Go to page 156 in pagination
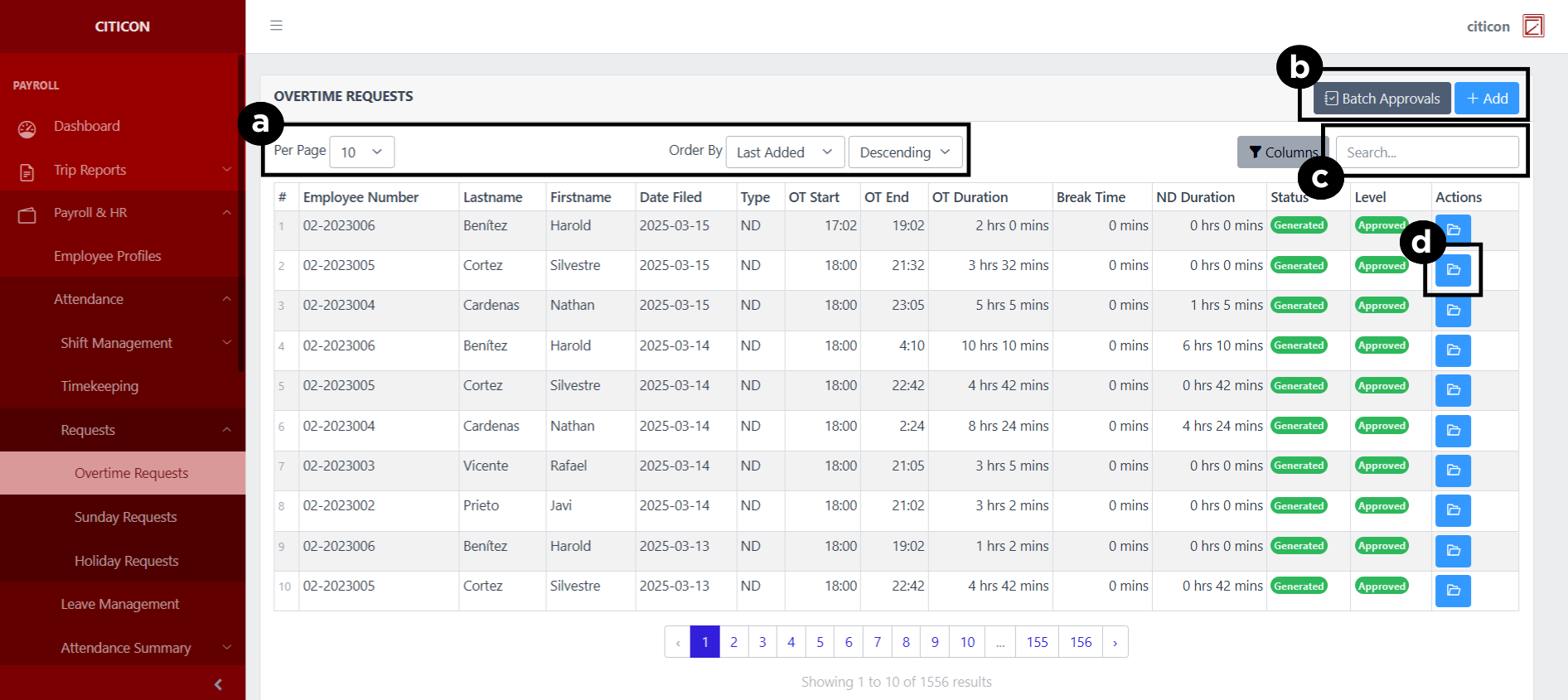Screen dimensions: 1568x700 [1081, 642]
